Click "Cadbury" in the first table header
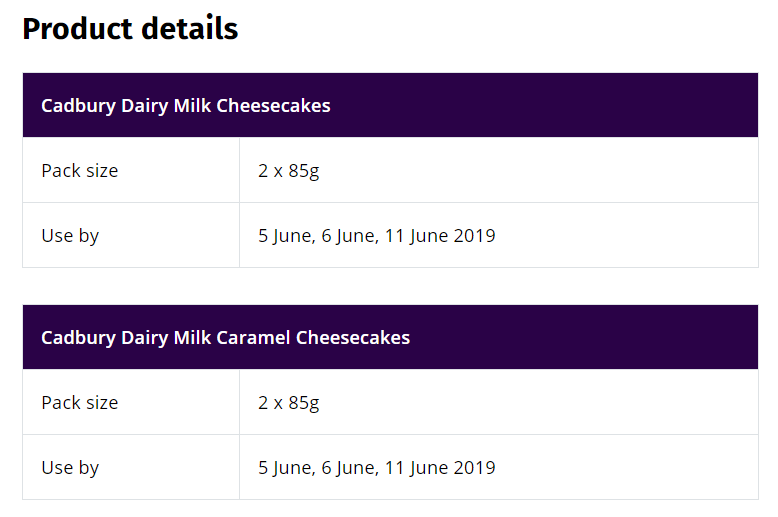Image resolution: width=778 pixels, height=517 pixels. (78, 106)
